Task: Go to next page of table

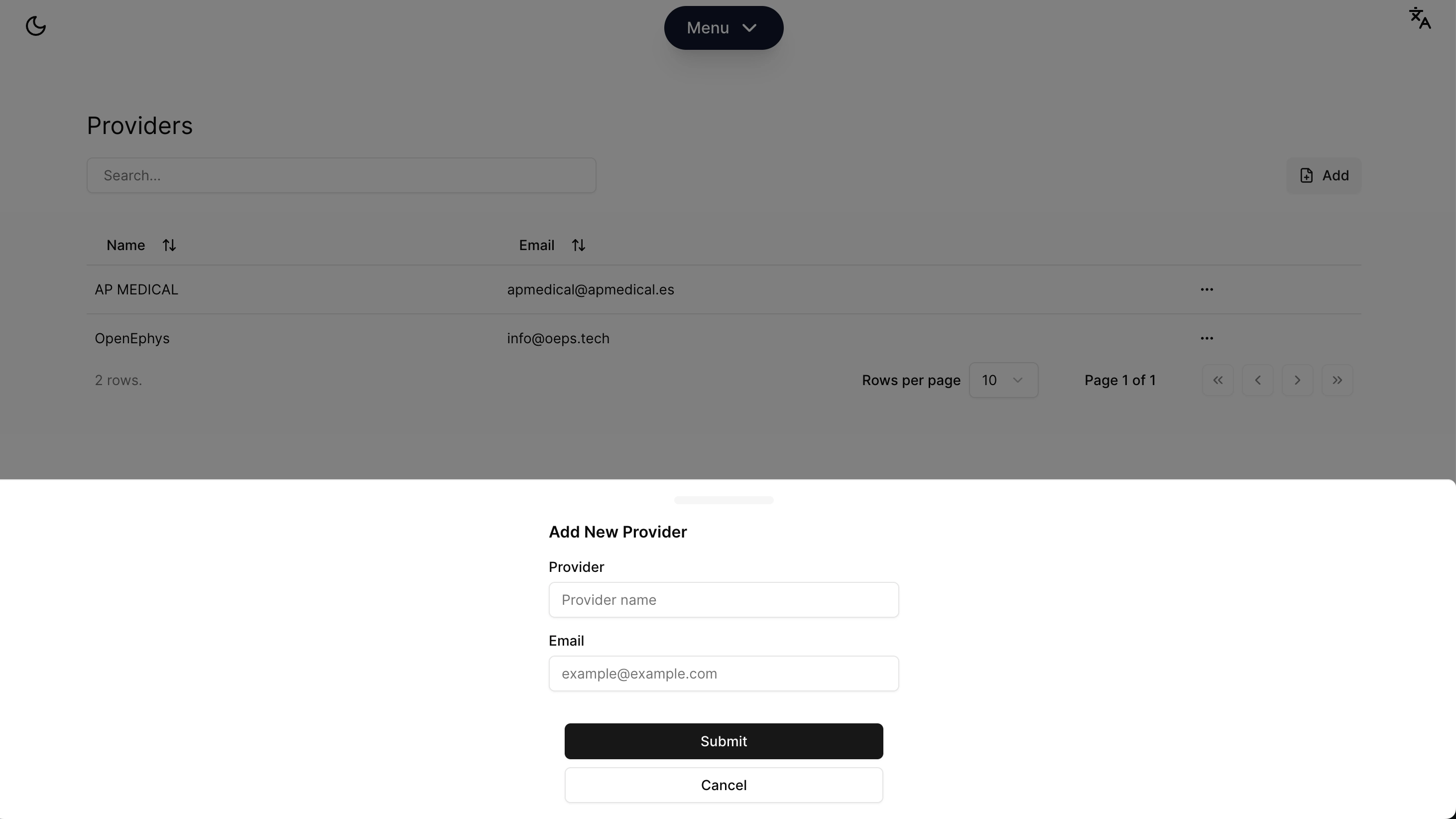Action: tap(1297, 380)
